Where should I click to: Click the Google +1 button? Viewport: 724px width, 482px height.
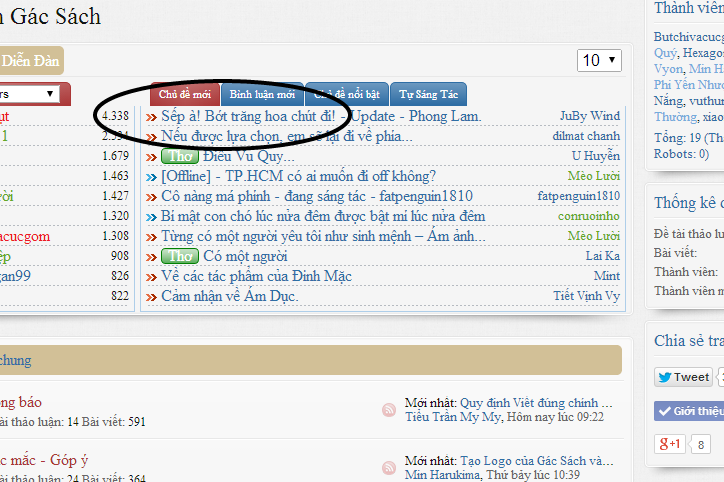tap(670, 444)
